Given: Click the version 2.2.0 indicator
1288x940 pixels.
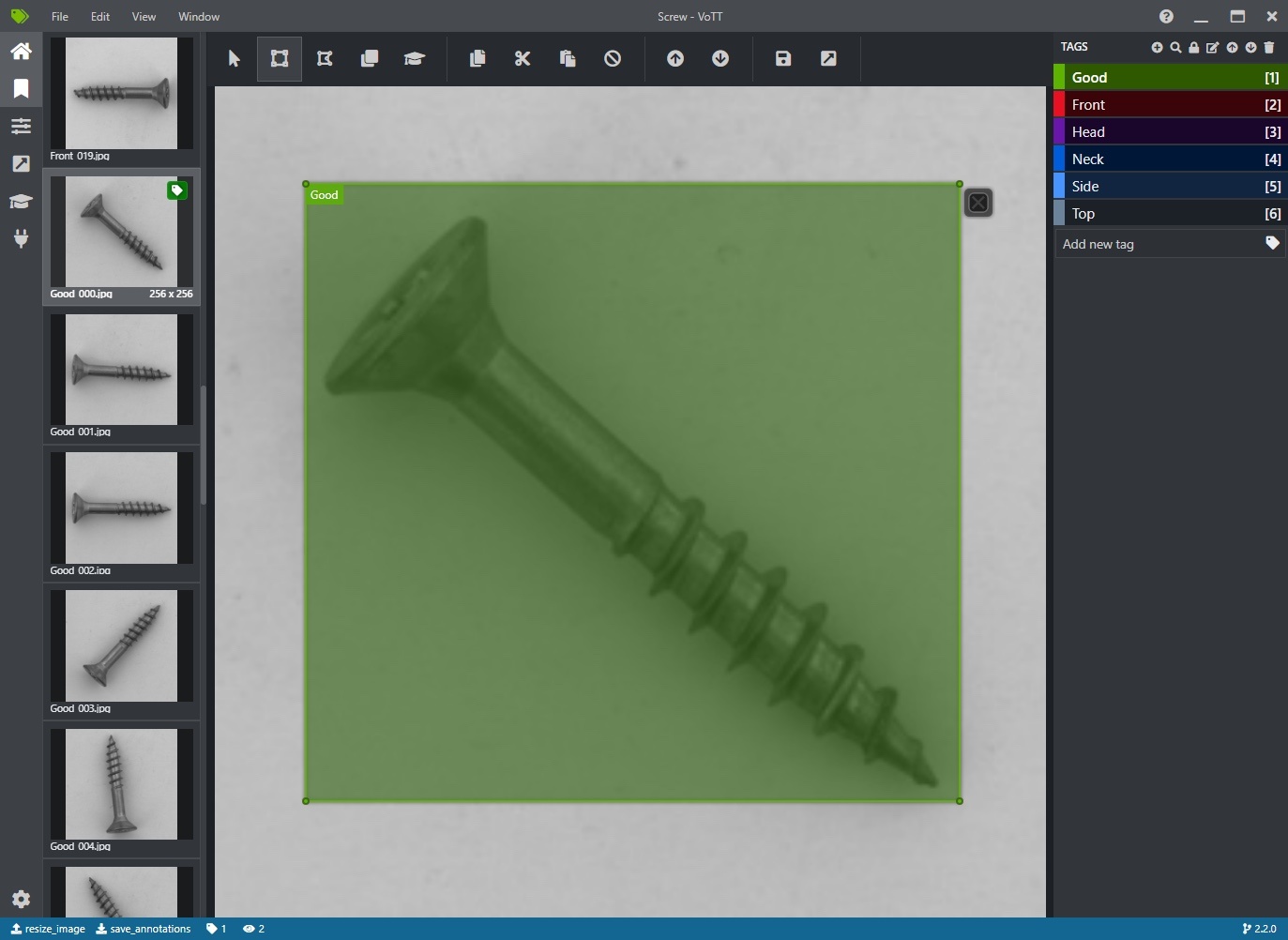Looking at the screenshot, I should pyautogui.click(x=1259, y=929).
